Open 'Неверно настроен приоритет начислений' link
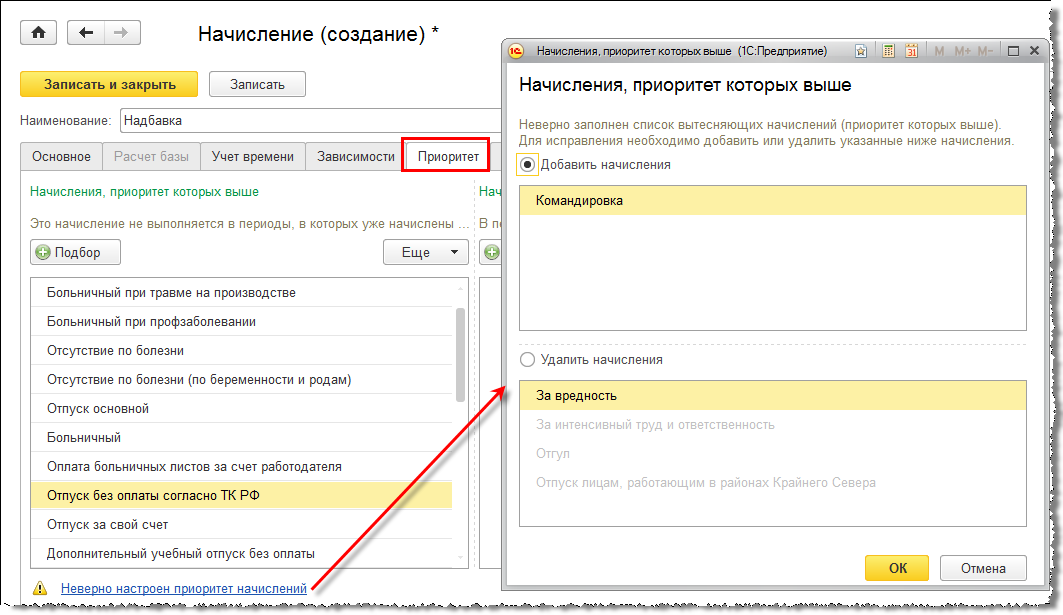Image resolution: width=1063 pixels, height=615 pixels. tap(183, 589)
